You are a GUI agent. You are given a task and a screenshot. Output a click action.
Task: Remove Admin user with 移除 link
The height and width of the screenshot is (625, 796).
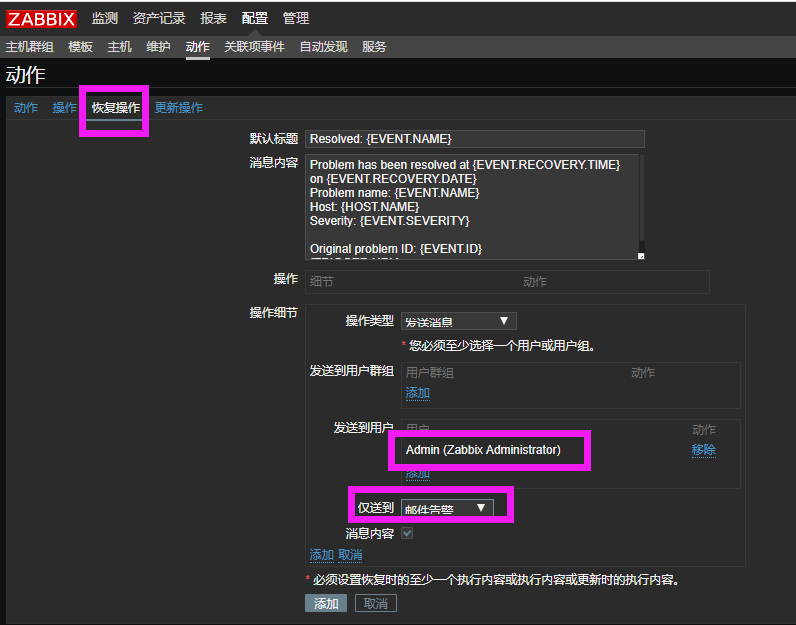tap(704, 450)
